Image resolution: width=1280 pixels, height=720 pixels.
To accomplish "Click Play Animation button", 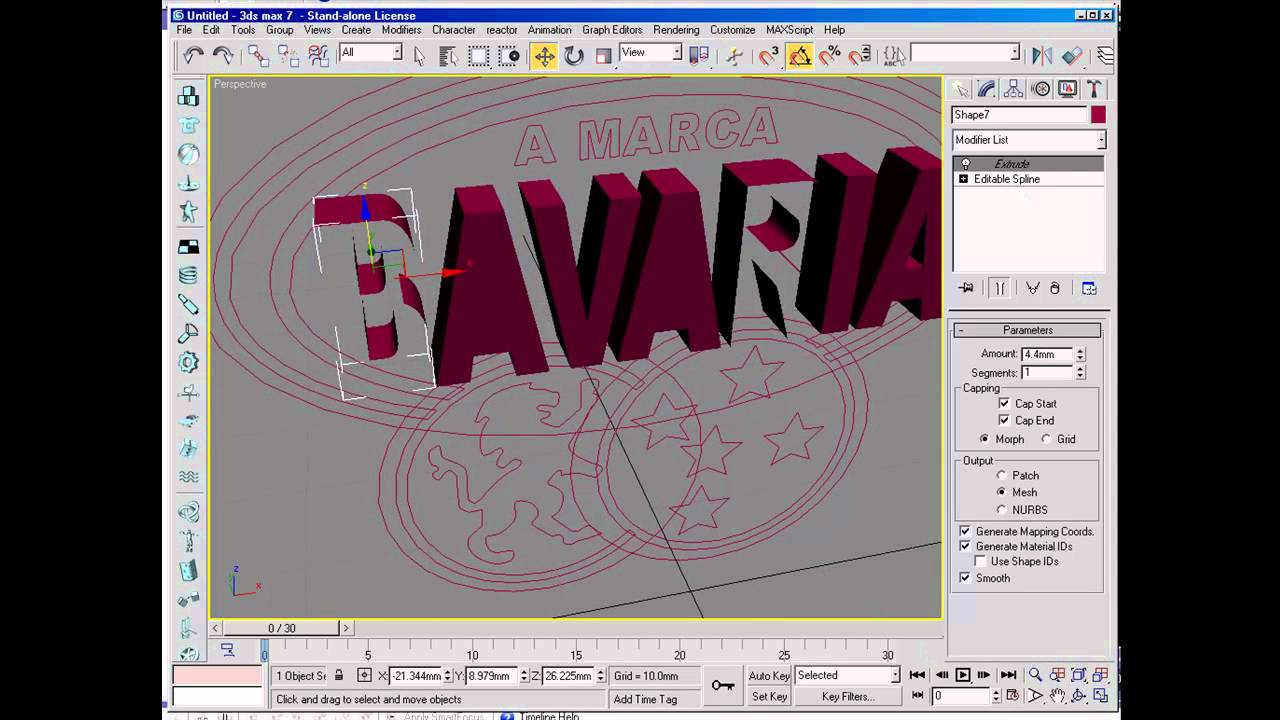I will (x=962, y=675).
